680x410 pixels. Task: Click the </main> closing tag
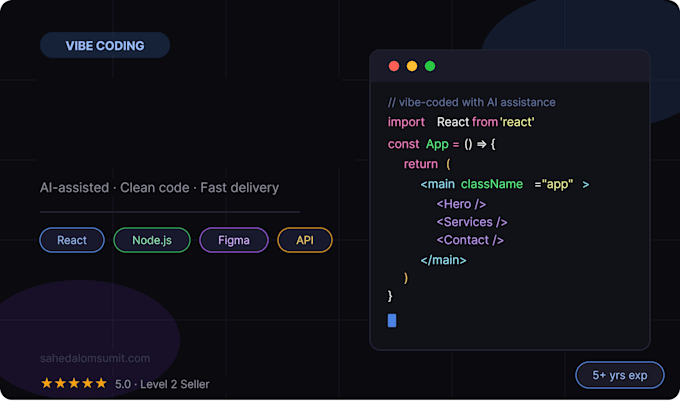click(x=443, y=260)
